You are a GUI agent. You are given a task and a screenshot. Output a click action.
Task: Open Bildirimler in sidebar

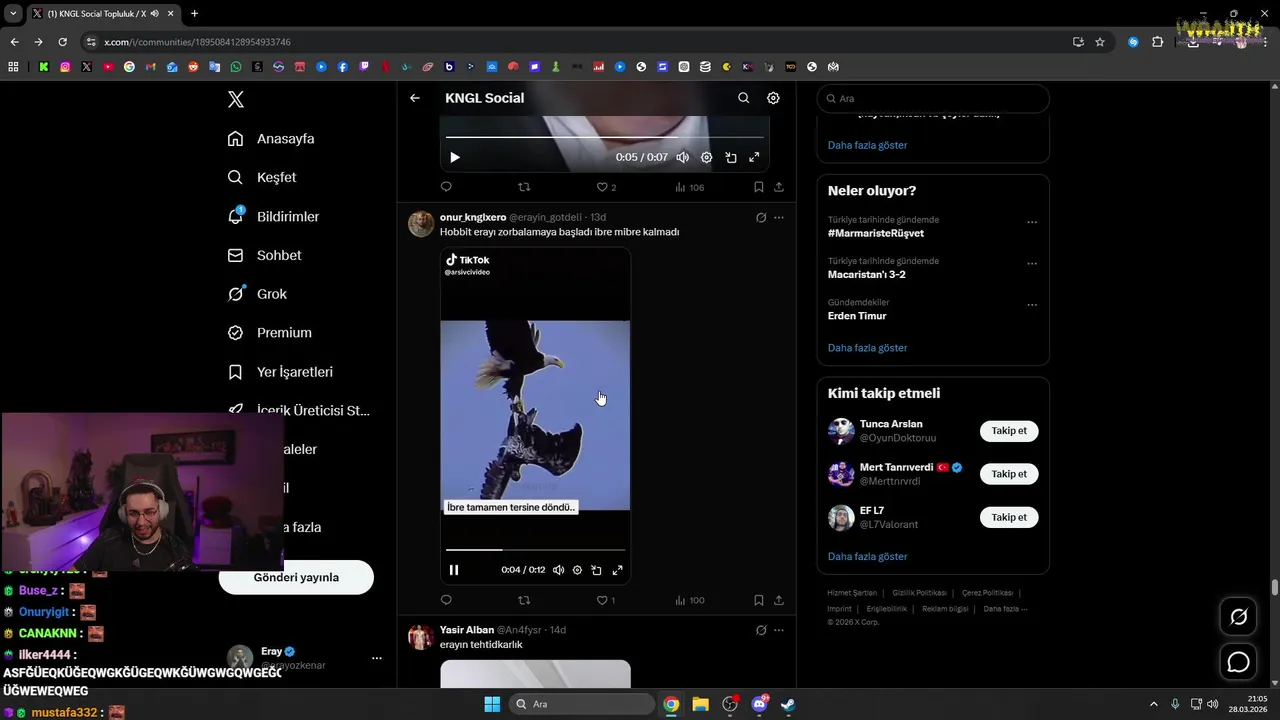click(x=273, y=216)
